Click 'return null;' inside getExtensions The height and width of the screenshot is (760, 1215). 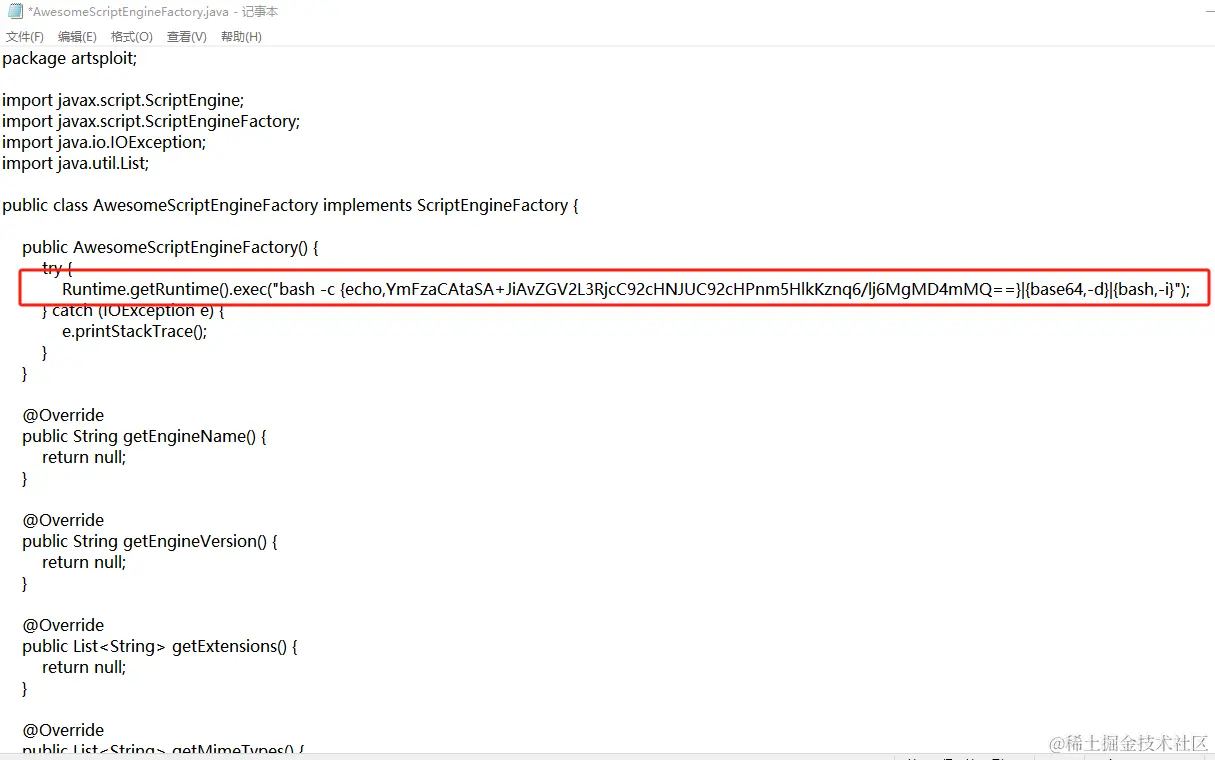(x=84, y=667)
